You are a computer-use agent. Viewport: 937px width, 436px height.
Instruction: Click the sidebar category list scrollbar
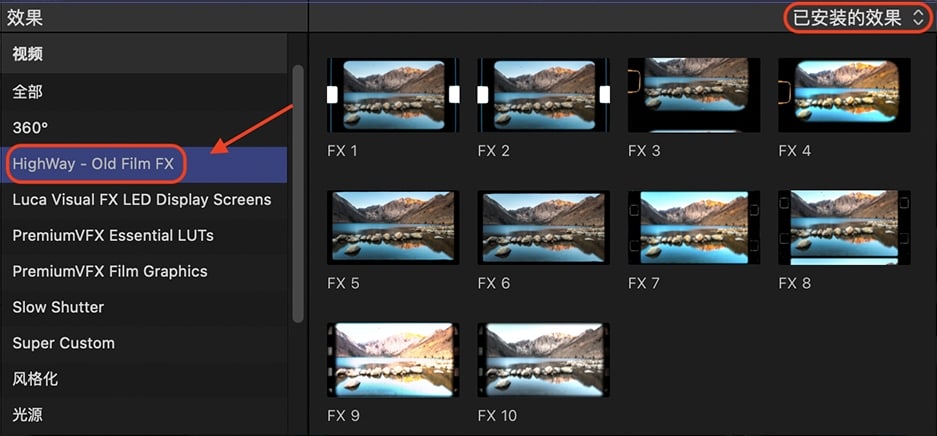(298, 194)
